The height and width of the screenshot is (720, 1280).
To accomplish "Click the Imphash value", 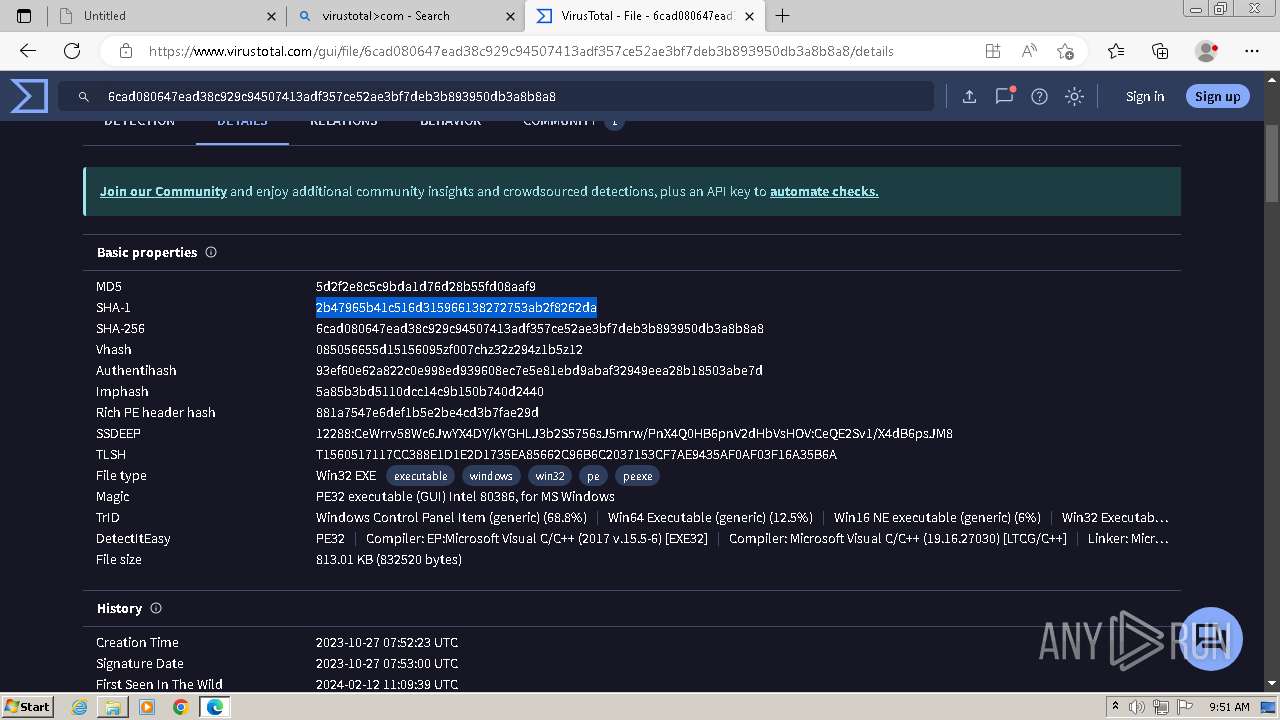I will coord(430,391).
